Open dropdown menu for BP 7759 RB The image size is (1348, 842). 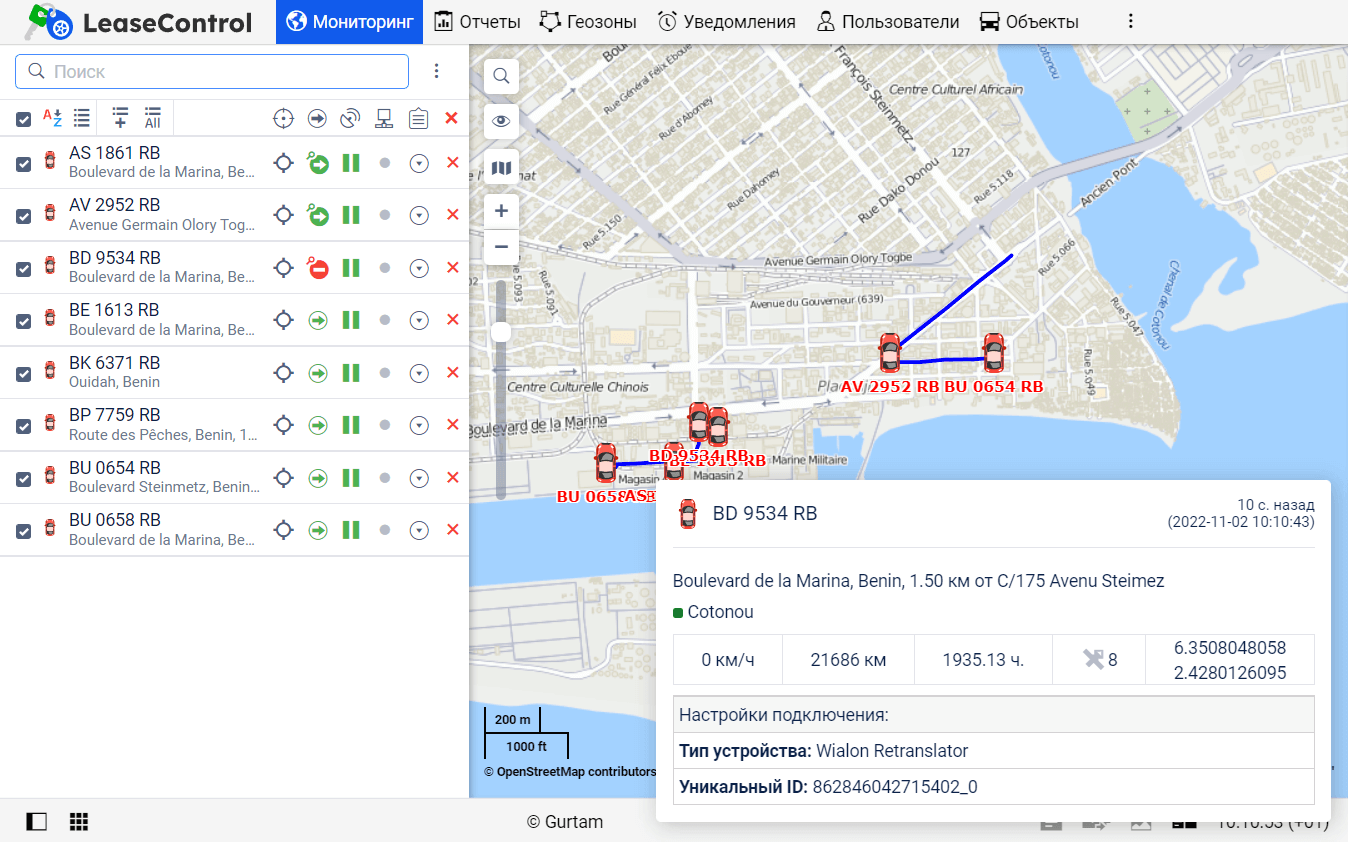click(x=419, y=425)
